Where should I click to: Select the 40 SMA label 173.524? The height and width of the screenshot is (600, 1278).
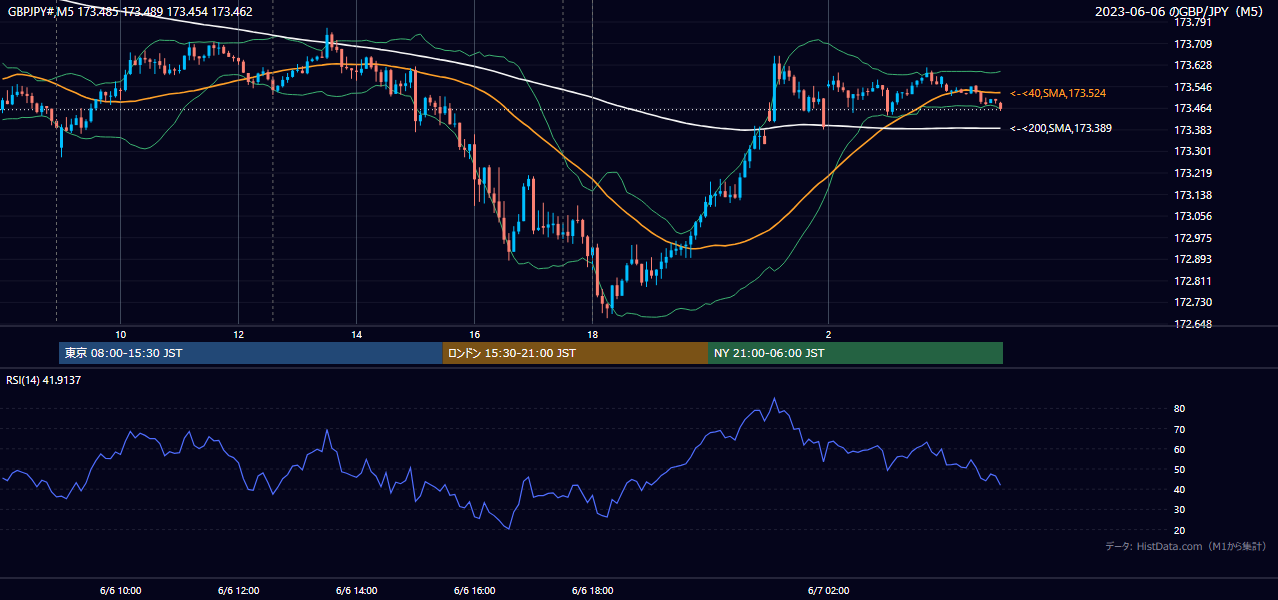point(1058,93)
